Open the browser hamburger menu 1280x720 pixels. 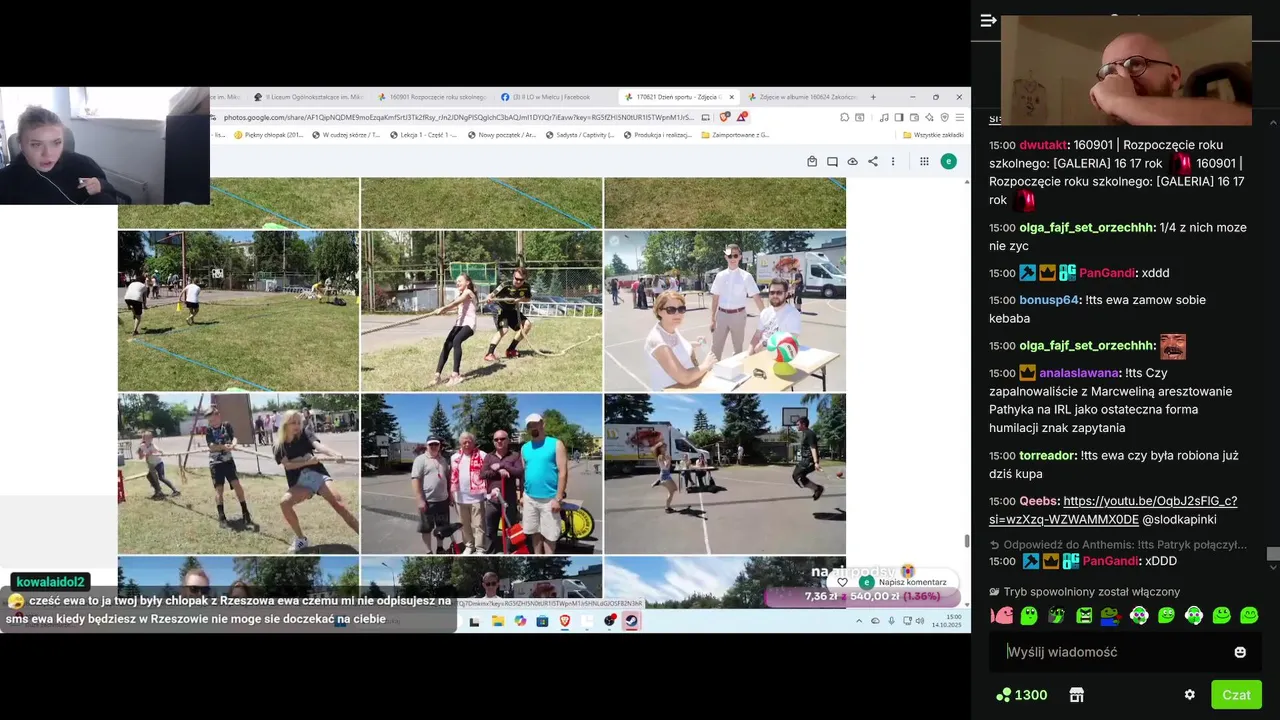click(x=959, y=117)
